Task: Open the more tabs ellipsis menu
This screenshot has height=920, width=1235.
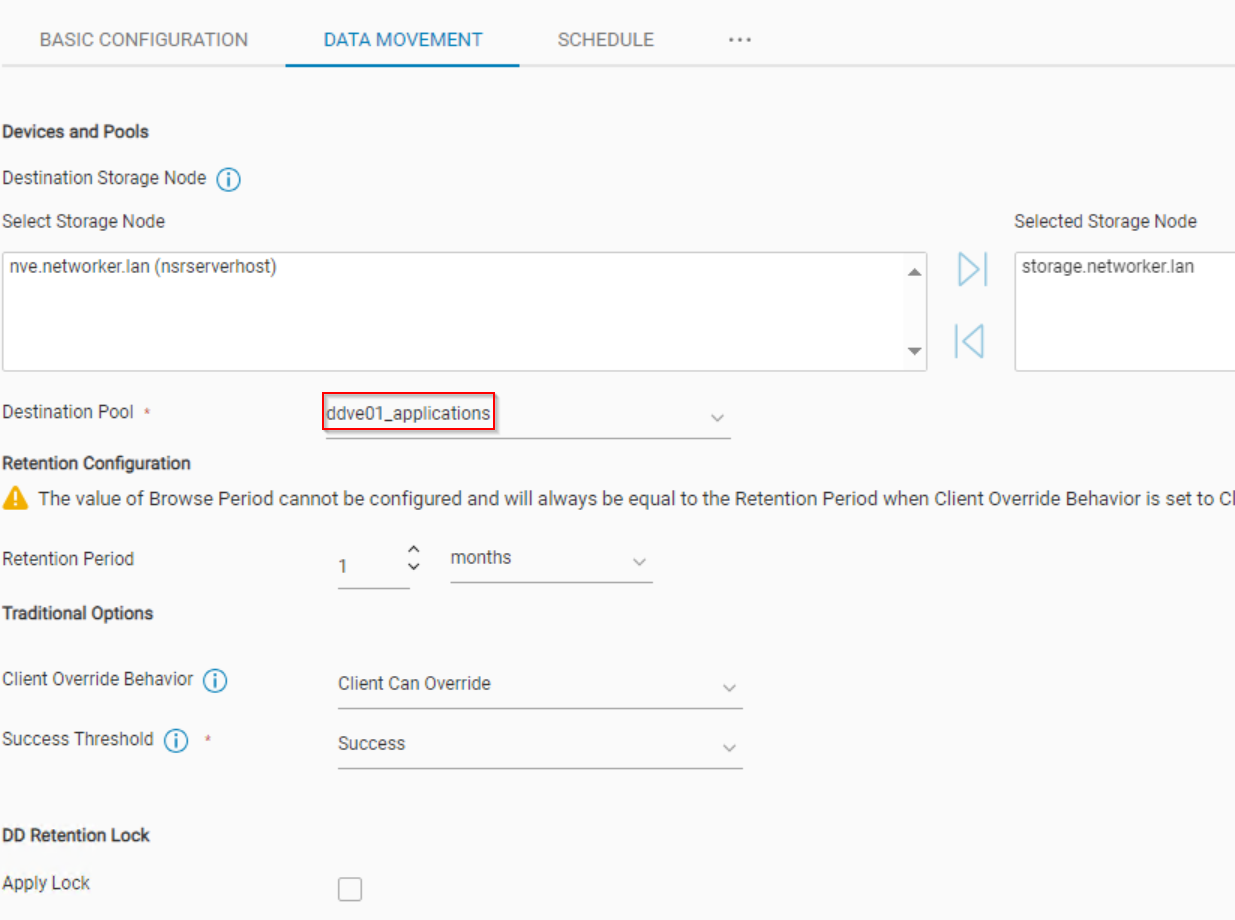Action: (739, 40)
